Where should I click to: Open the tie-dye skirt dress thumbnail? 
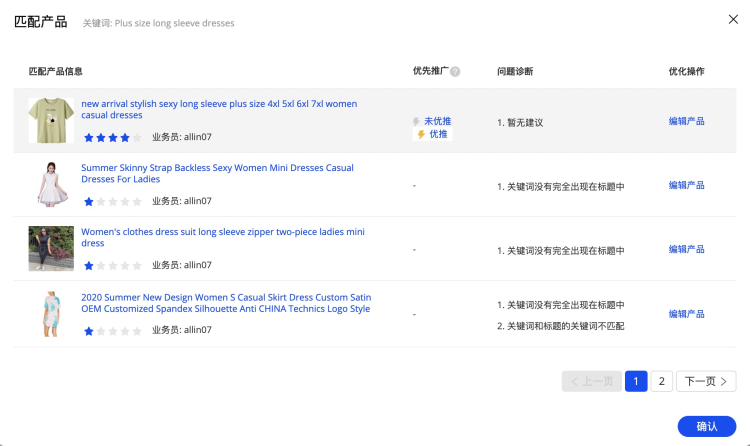pos(51,313)
